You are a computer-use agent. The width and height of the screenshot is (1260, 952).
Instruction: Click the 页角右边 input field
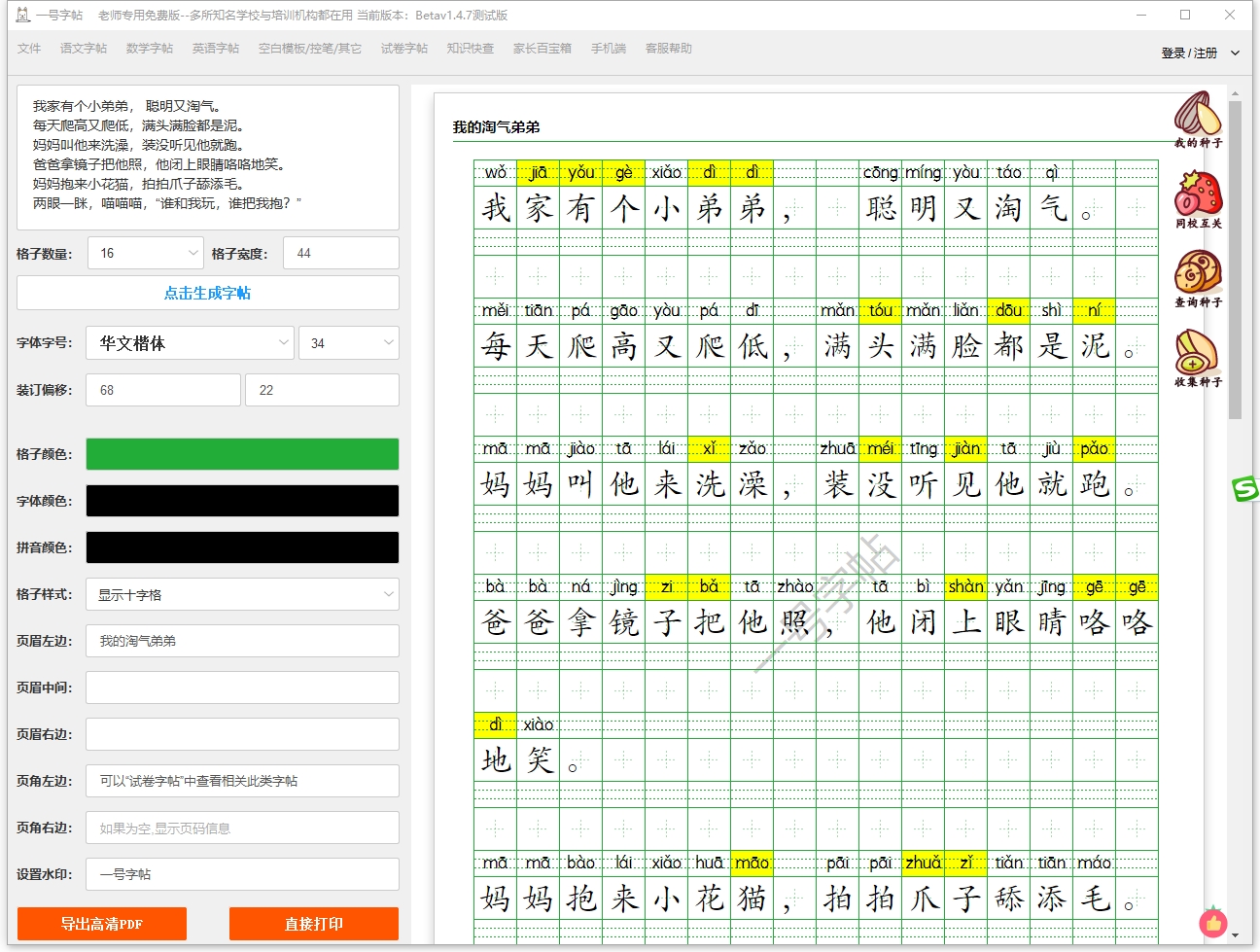[242, 828]
